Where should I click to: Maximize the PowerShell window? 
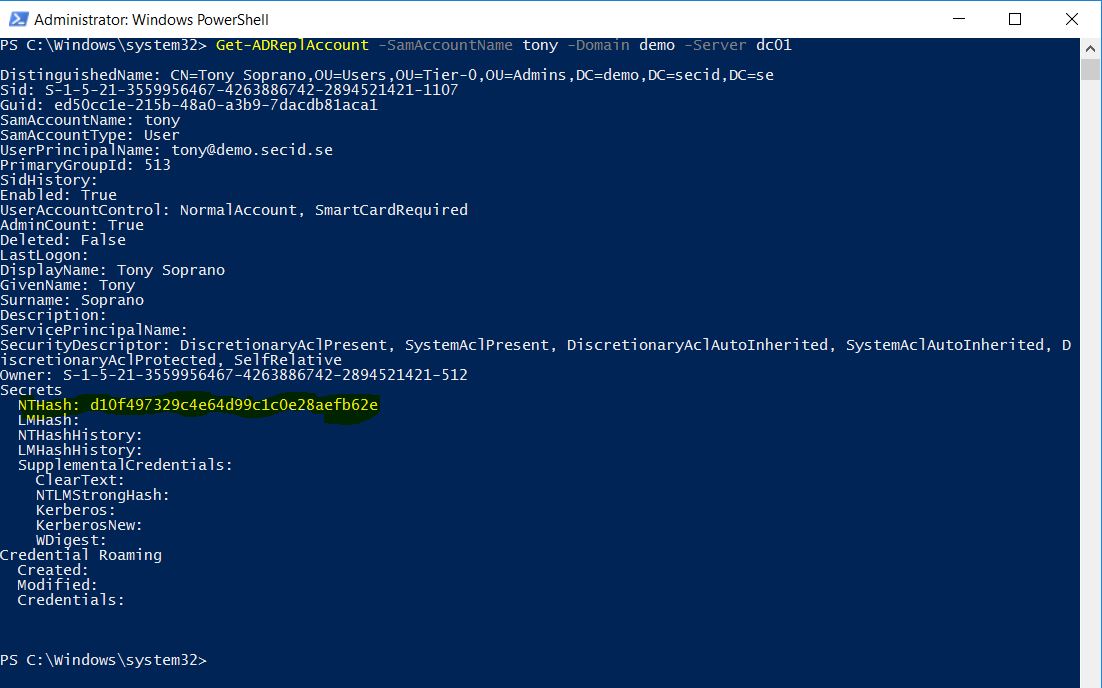[x=1015, y=19]
